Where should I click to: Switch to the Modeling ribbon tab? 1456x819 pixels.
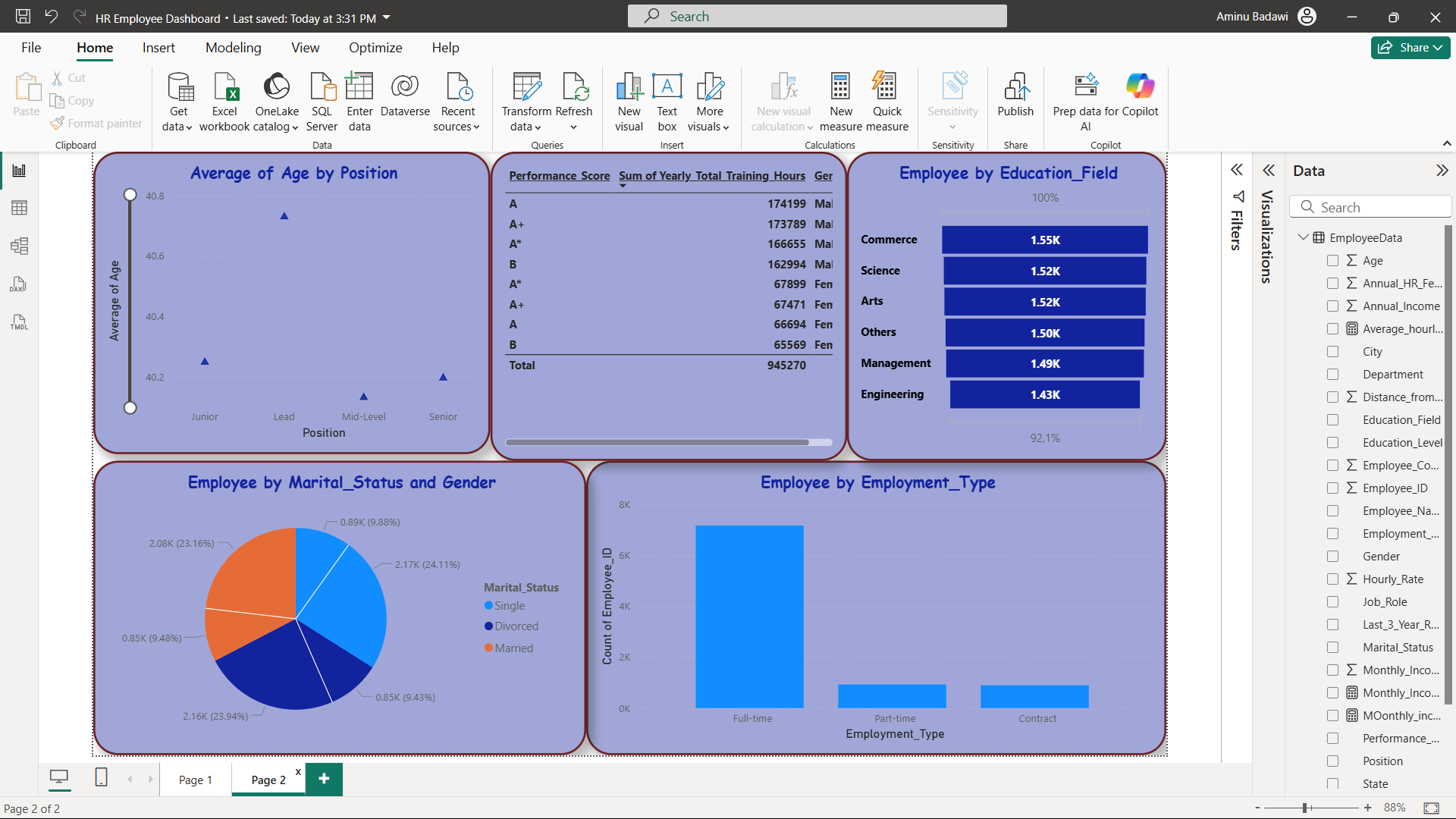[x=233, y=47]
